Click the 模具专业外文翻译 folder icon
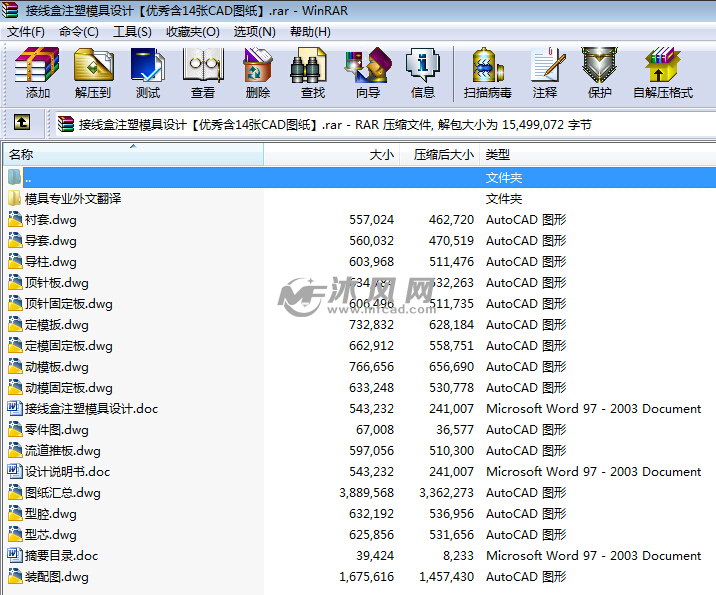716x595 pixels. (x=15, y=199)
